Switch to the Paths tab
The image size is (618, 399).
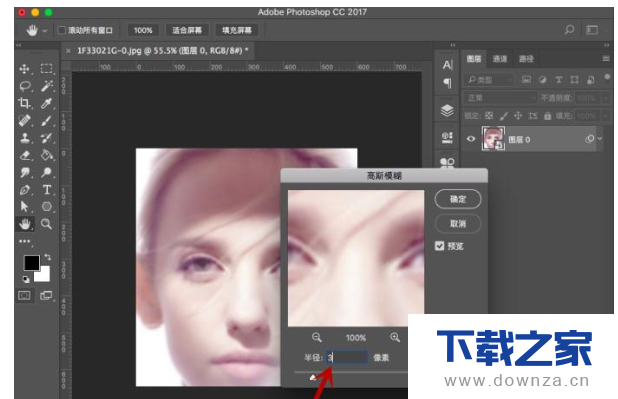[x=526, y=59]
